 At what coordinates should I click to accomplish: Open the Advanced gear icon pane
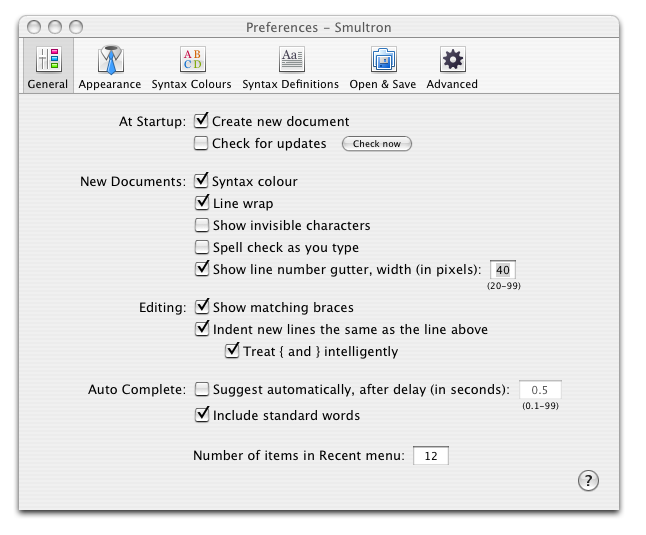point(452,61)
